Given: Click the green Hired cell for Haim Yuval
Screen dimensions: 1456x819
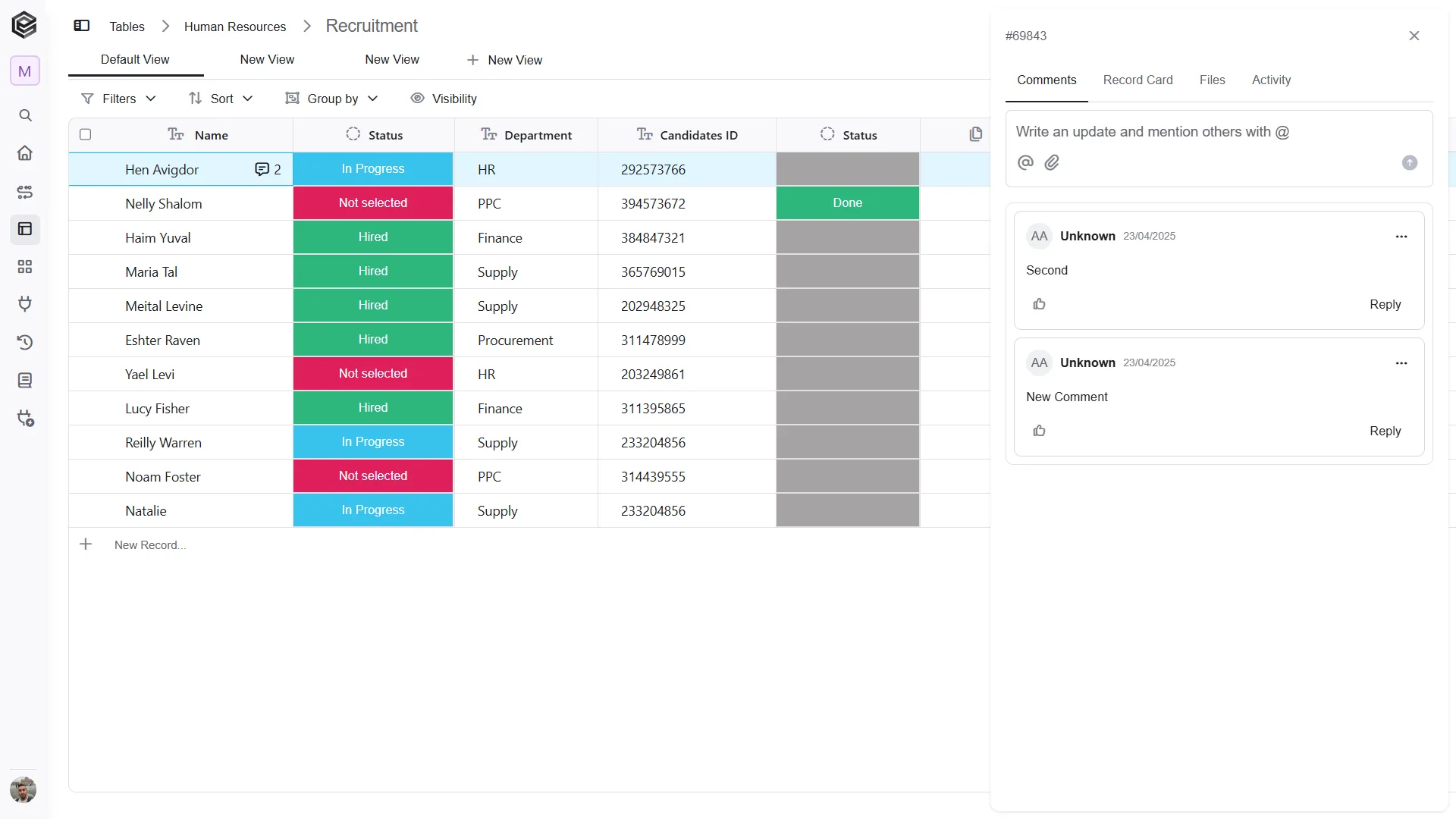Looking at the screenshot, I should [x=373, y=237].
